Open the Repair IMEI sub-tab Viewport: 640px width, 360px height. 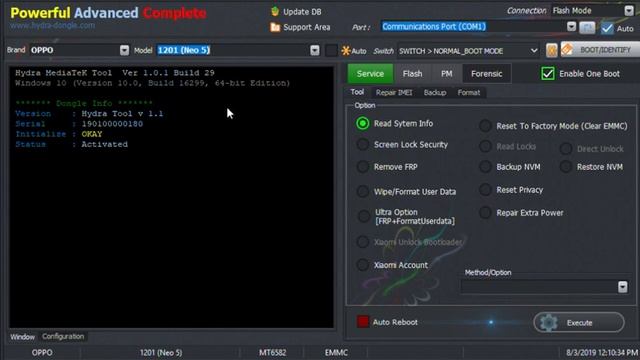[x=394, y=93]
